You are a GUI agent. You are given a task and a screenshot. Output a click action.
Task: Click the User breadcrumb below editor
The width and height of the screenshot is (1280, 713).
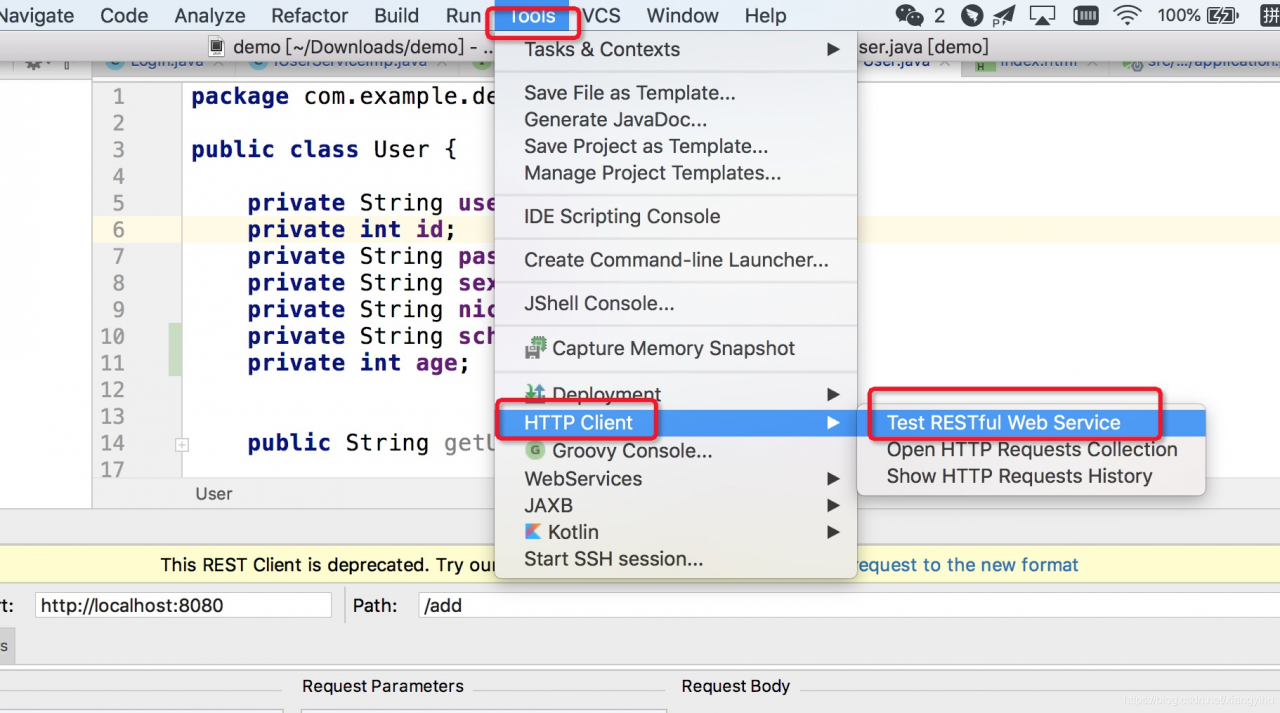[x=214, y=493]
